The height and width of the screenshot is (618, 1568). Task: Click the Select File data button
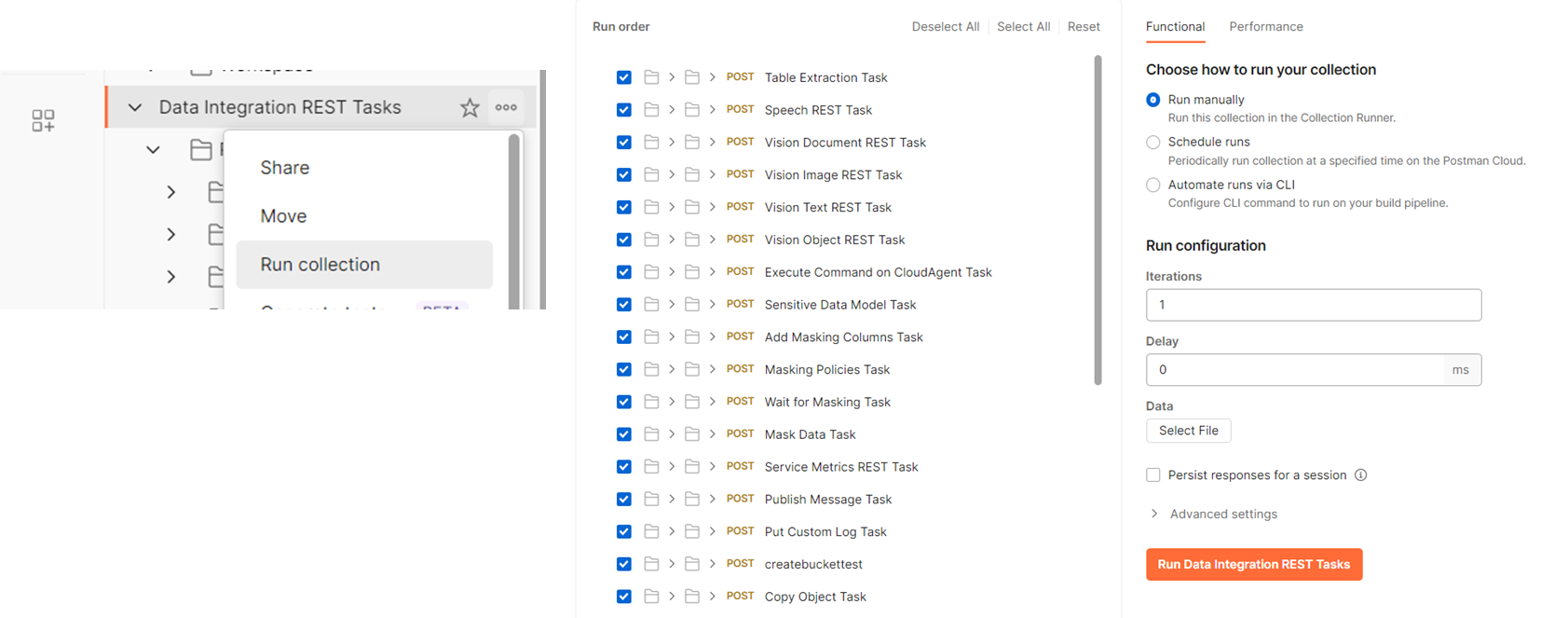pyautogui.click(x=1189, y=431)
